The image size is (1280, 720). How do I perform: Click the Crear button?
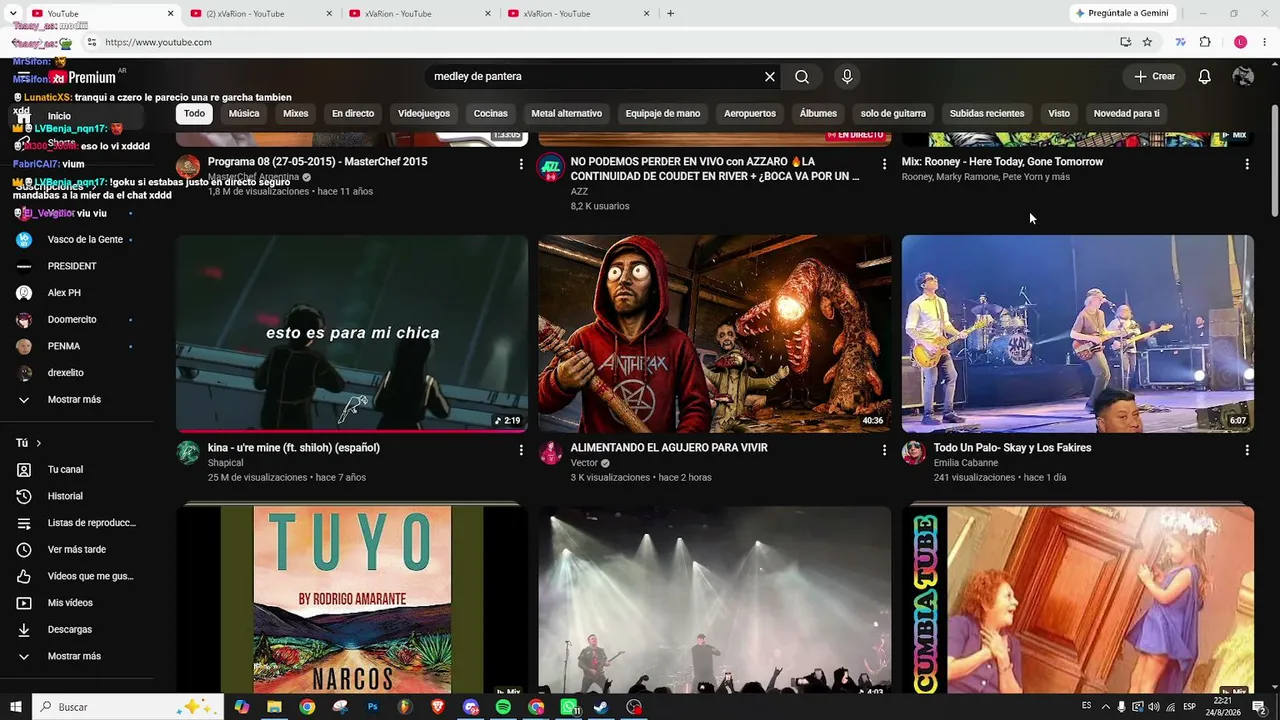(1154, 77)
